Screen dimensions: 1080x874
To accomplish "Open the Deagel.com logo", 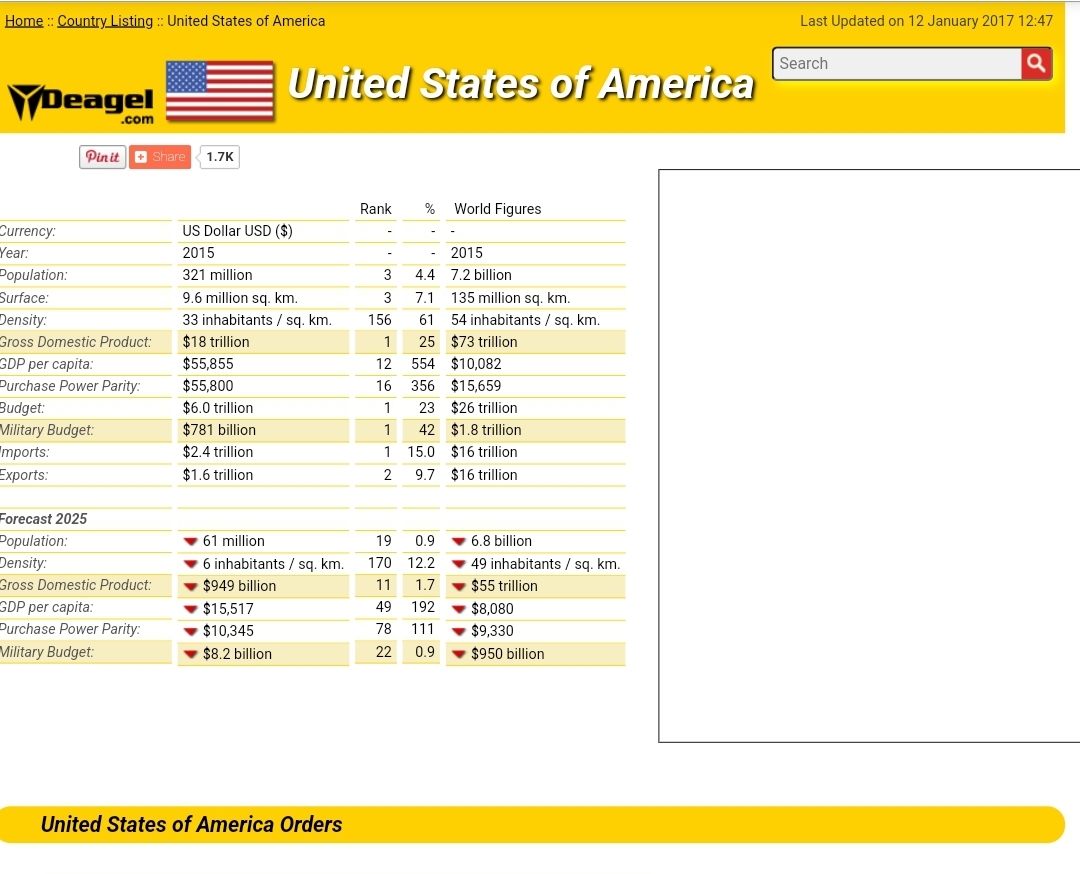I will [81, 103].
